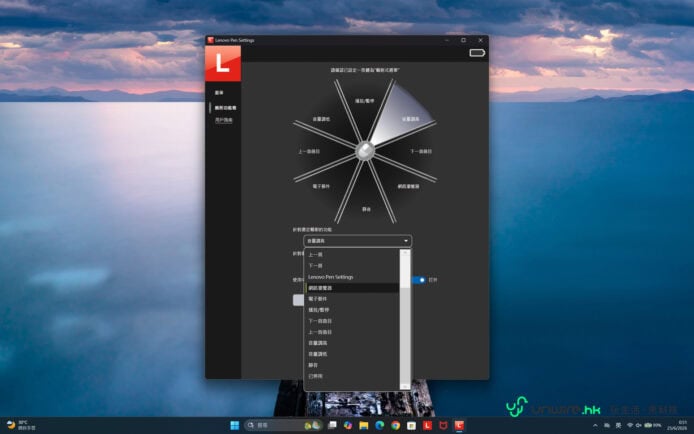Select the 靜音 segment at the wheel bottom
The image size is (694, 434).
(x=366, y=209)
